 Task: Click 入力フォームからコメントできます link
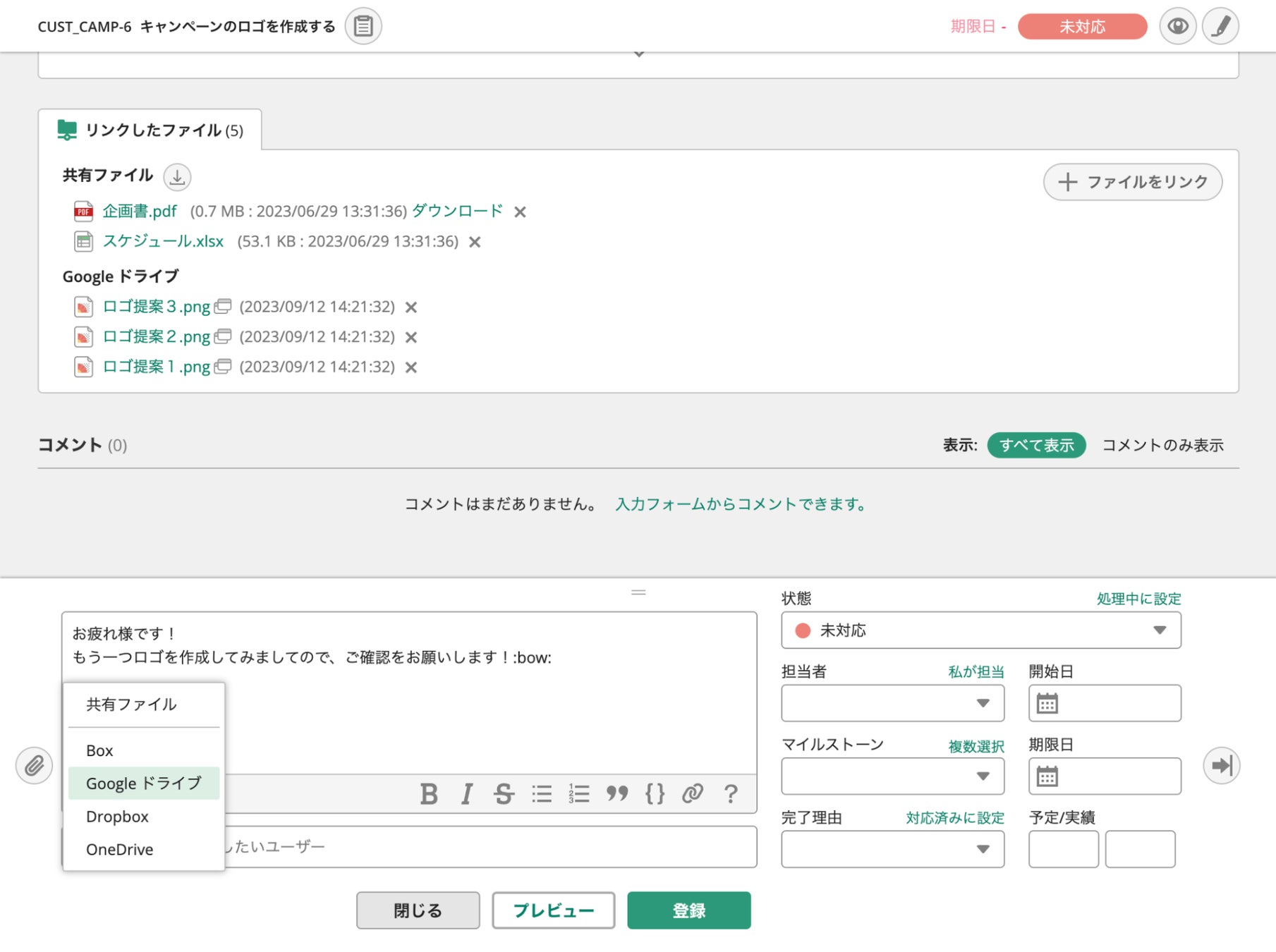(741, 504)
